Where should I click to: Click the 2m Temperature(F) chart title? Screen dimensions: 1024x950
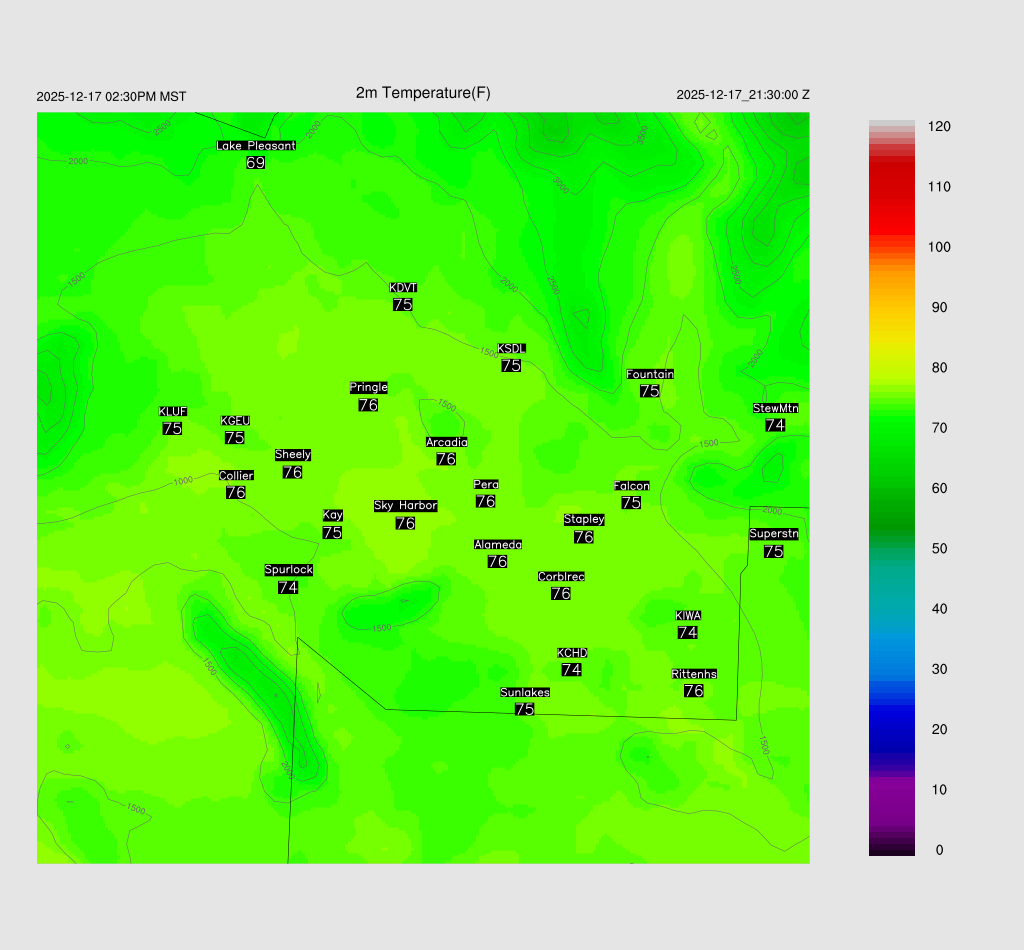coord(423,93)
